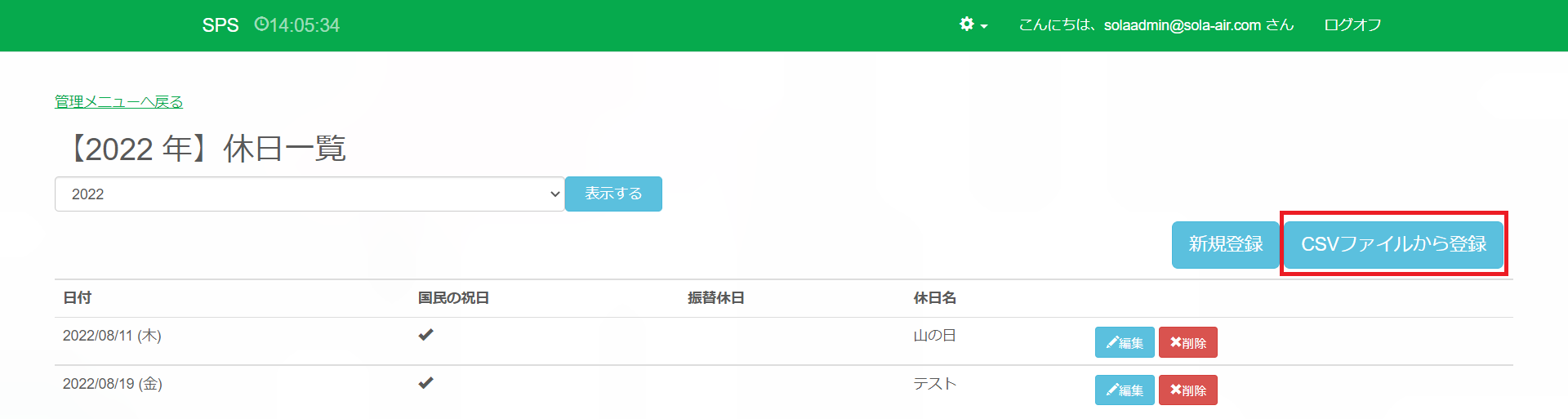Viewport: 1568px width, 419px height.
Task: Click the SPS brand title
Action: (x=220, y=25)
